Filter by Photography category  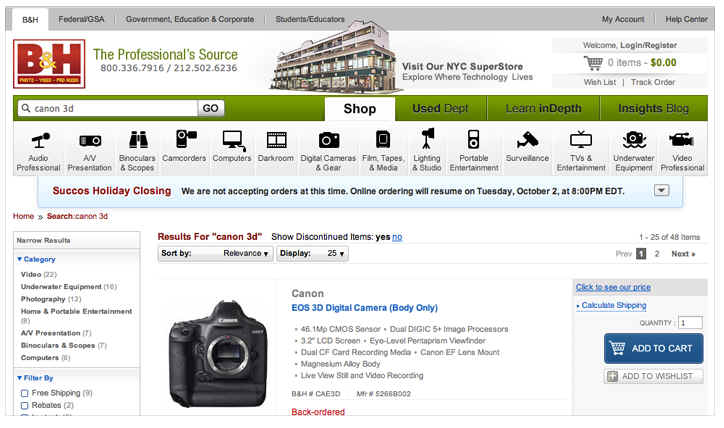coord(51,299)
